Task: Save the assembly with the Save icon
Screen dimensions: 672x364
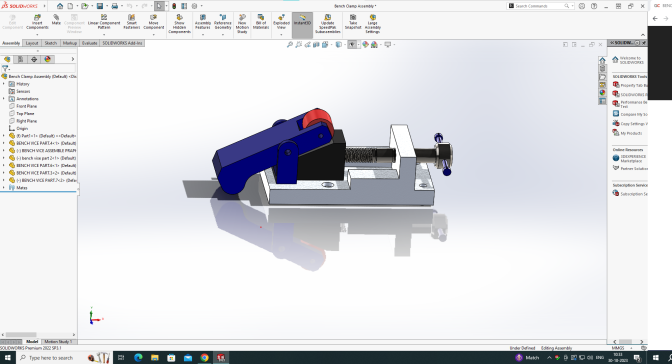Action: click(99, 6)
